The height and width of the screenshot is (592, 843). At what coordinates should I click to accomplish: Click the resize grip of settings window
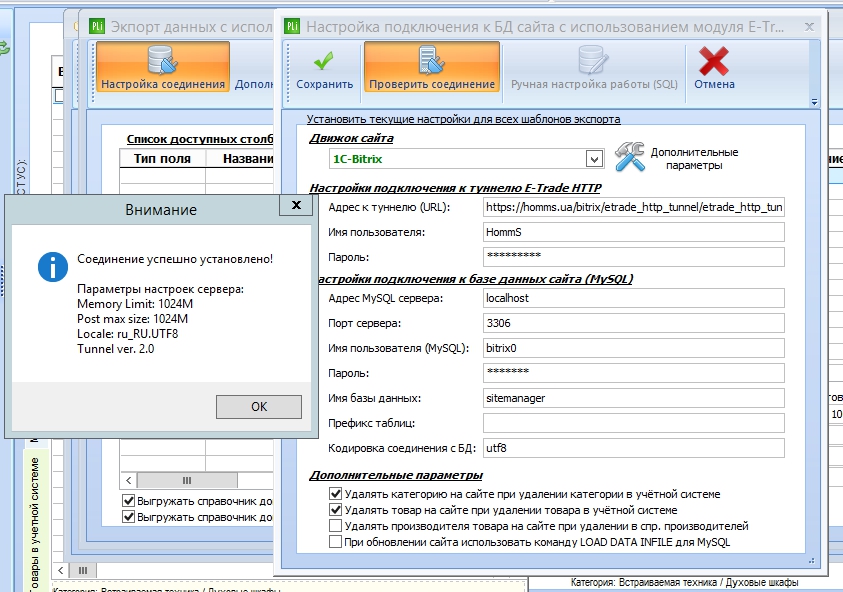coord(811,561)
